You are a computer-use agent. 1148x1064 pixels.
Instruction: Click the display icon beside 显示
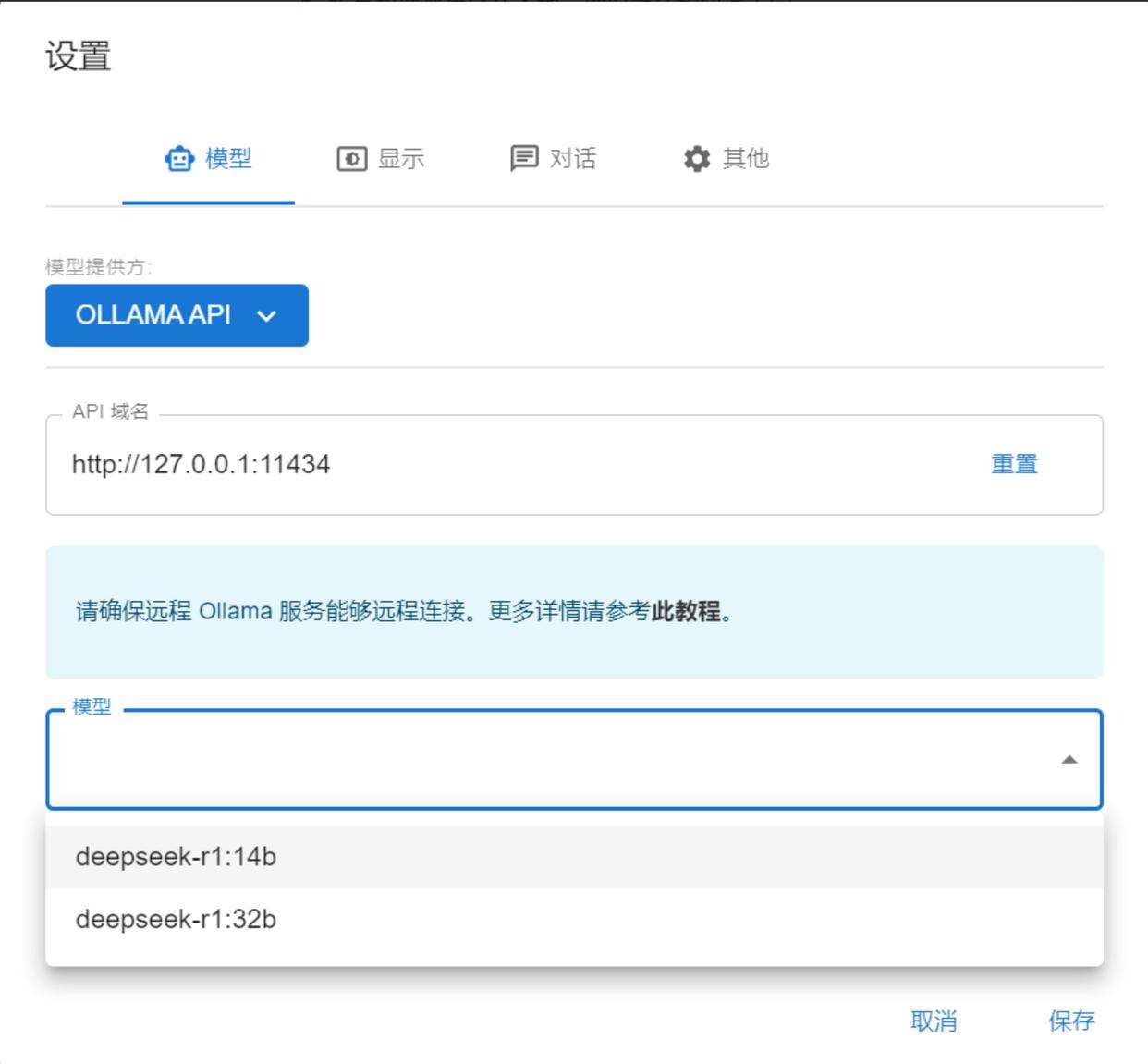pyautogui.click(x=351, y=159)
